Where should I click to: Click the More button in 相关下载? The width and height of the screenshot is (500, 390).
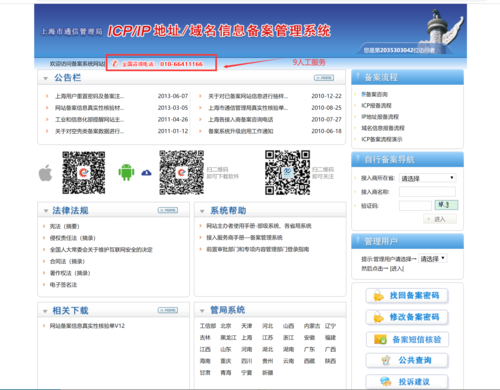[x=168, y=310]
